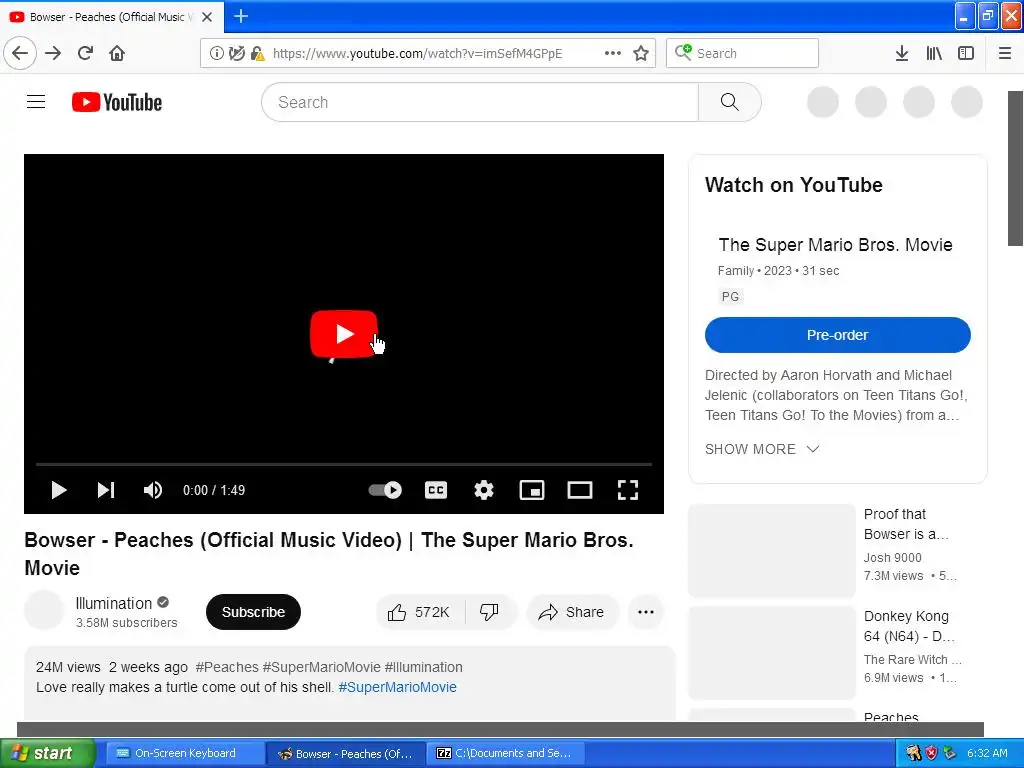
Task: Switch to theater mode
Action: point(579,490)
